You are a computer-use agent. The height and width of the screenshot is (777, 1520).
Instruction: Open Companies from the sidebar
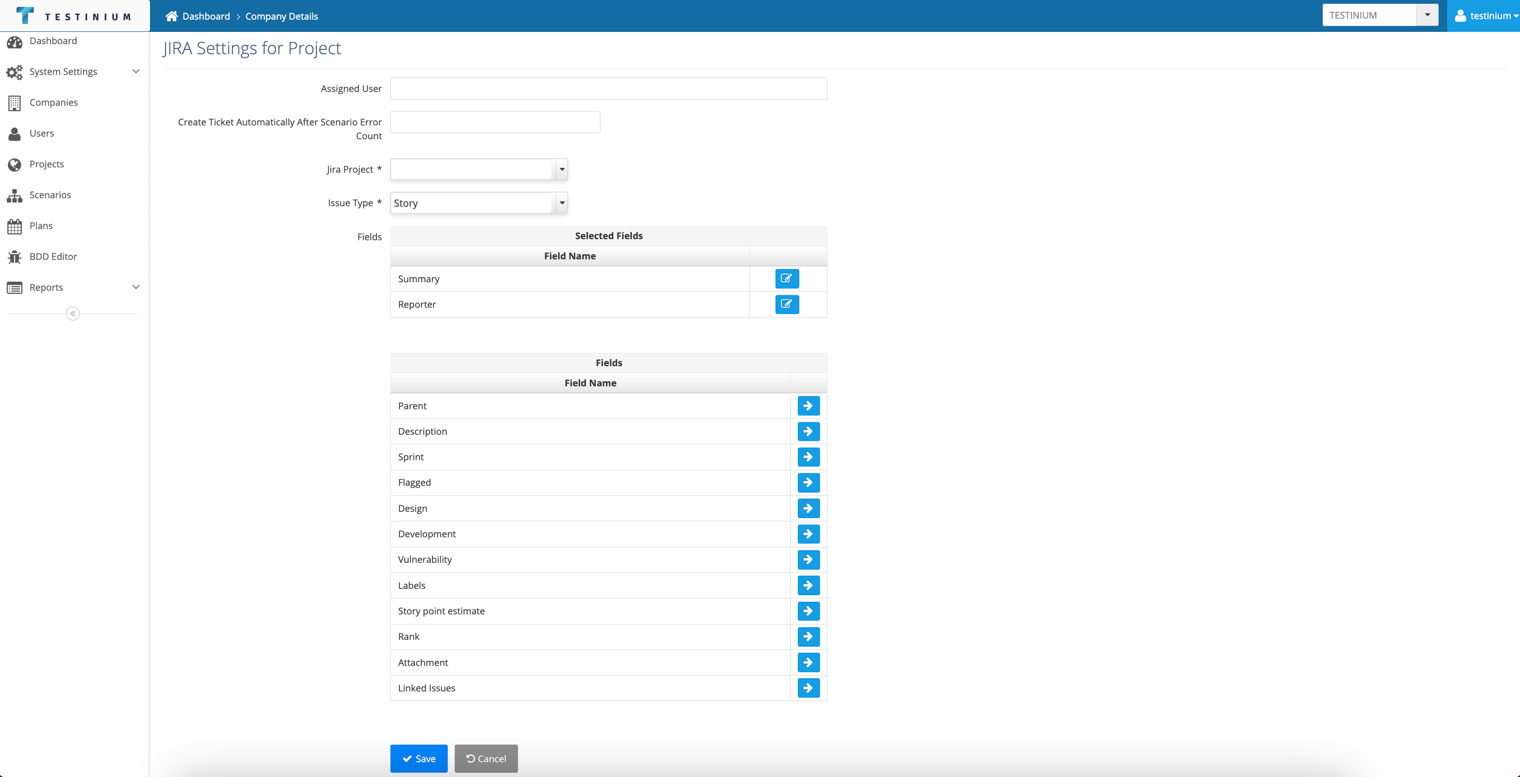pos(53,103)
